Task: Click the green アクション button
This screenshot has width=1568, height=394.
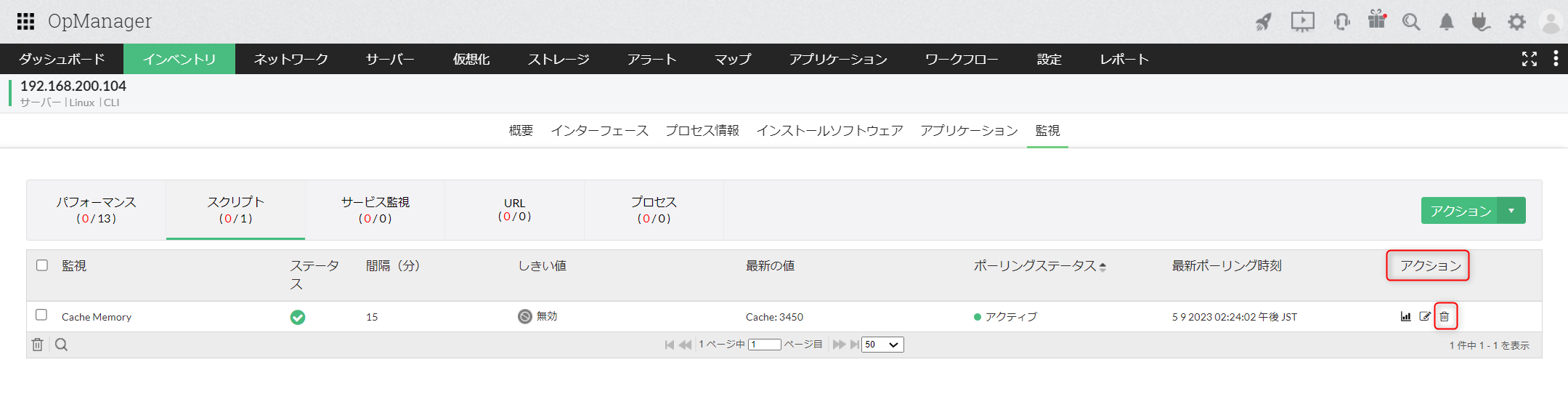Action: tap(1460, 211)
